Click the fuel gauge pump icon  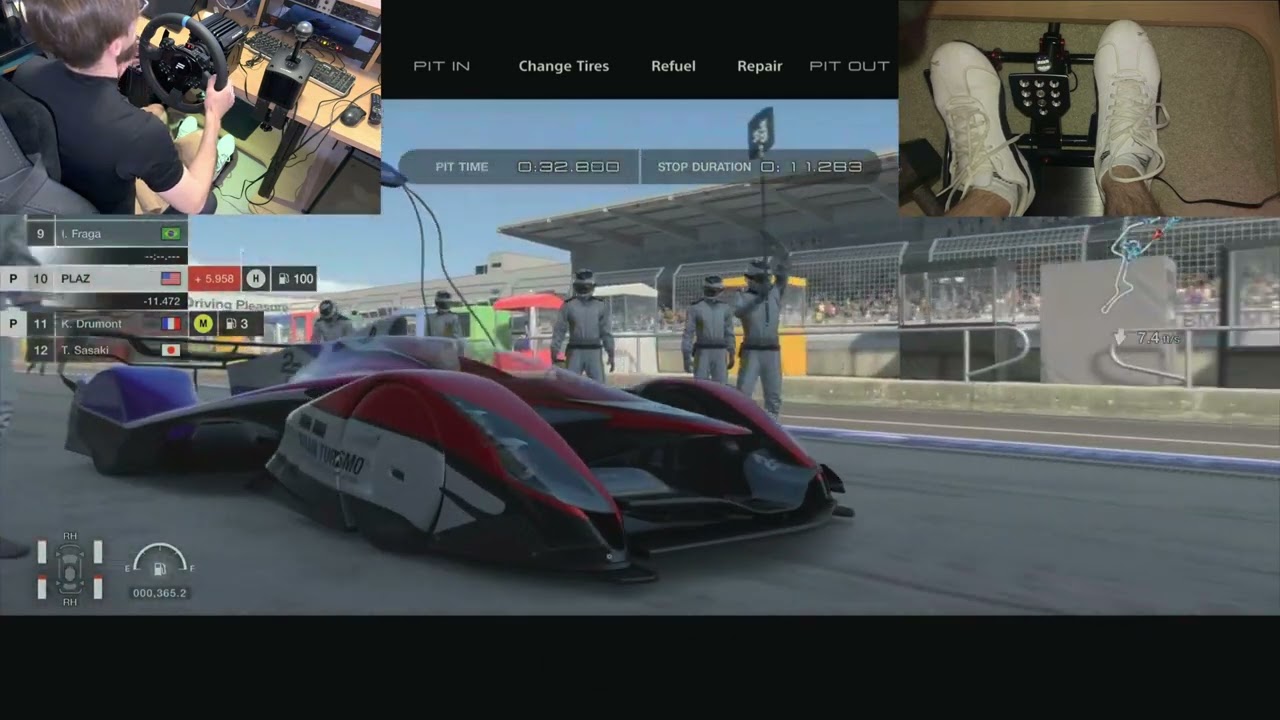click(159, 569)
